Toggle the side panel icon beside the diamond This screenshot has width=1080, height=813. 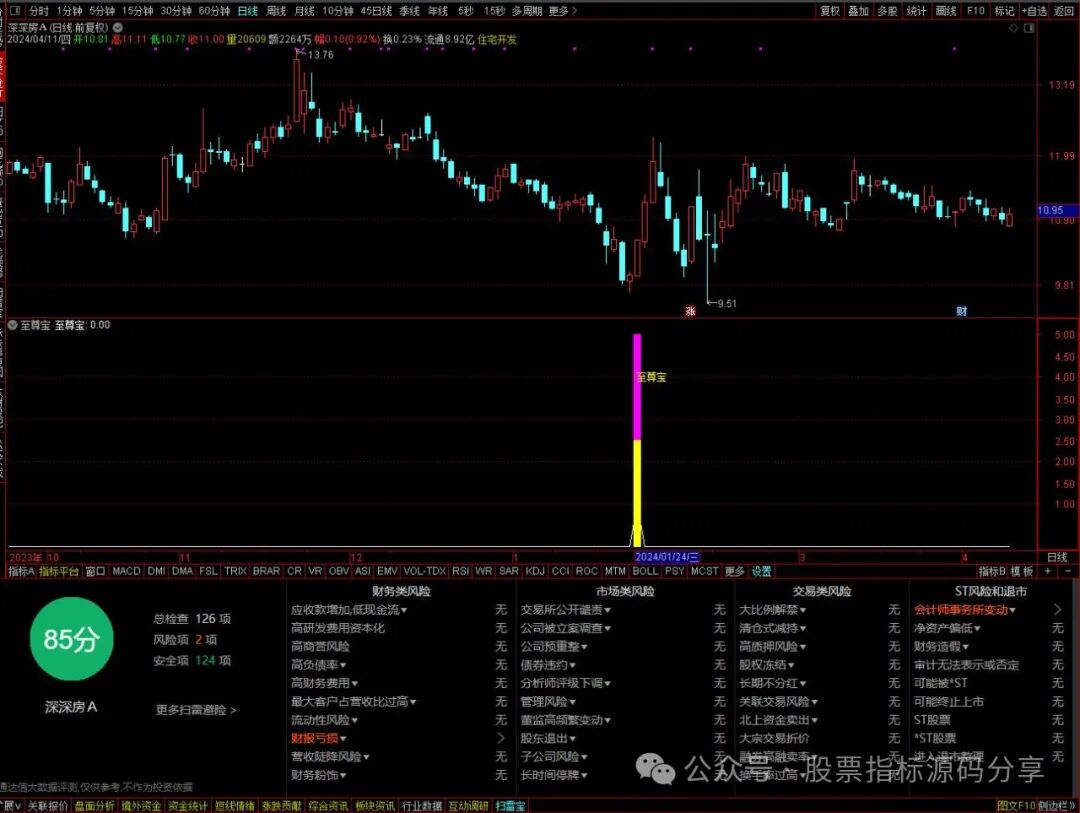coord(1029,28)
